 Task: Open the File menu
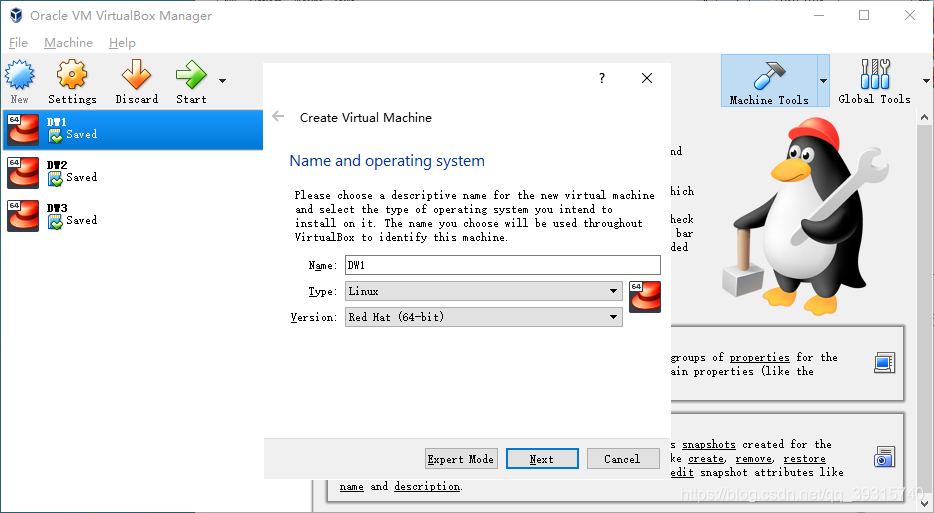[x=18, y=43]
